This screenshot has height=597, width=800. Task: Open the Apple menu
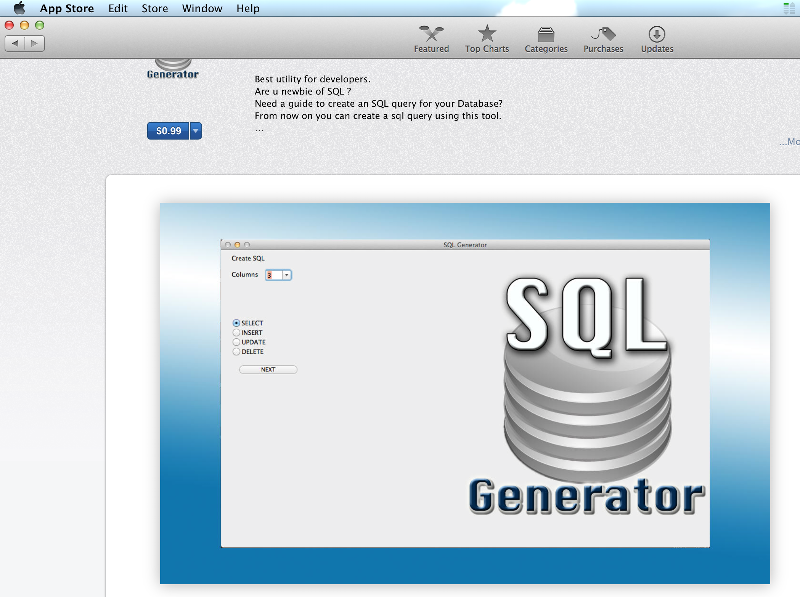pos(19,8)
